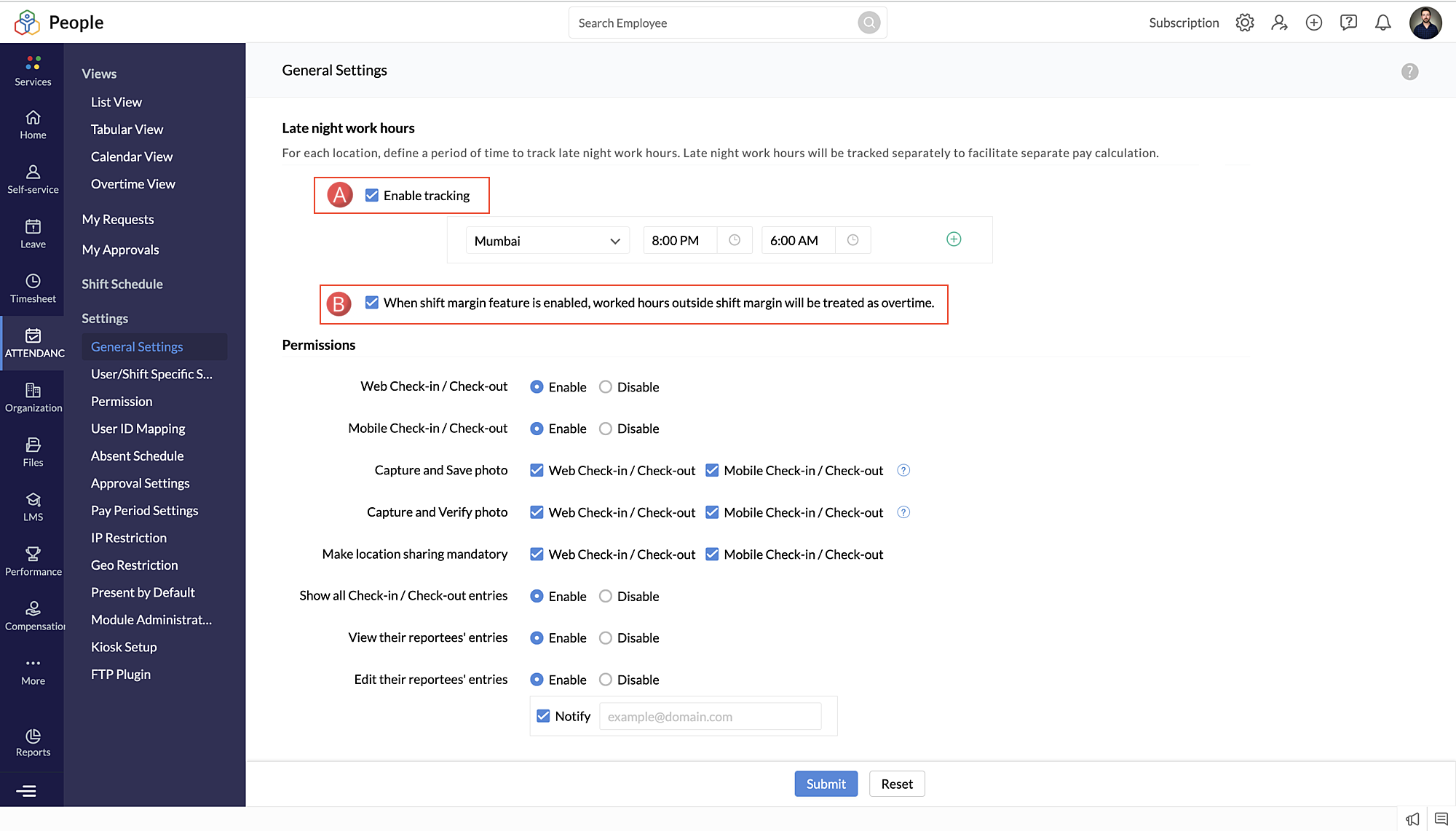The height and width of the screenshot is (831, 1456).
Task: Toggle the Enable tracking checkbox
Action: point(372,195)
